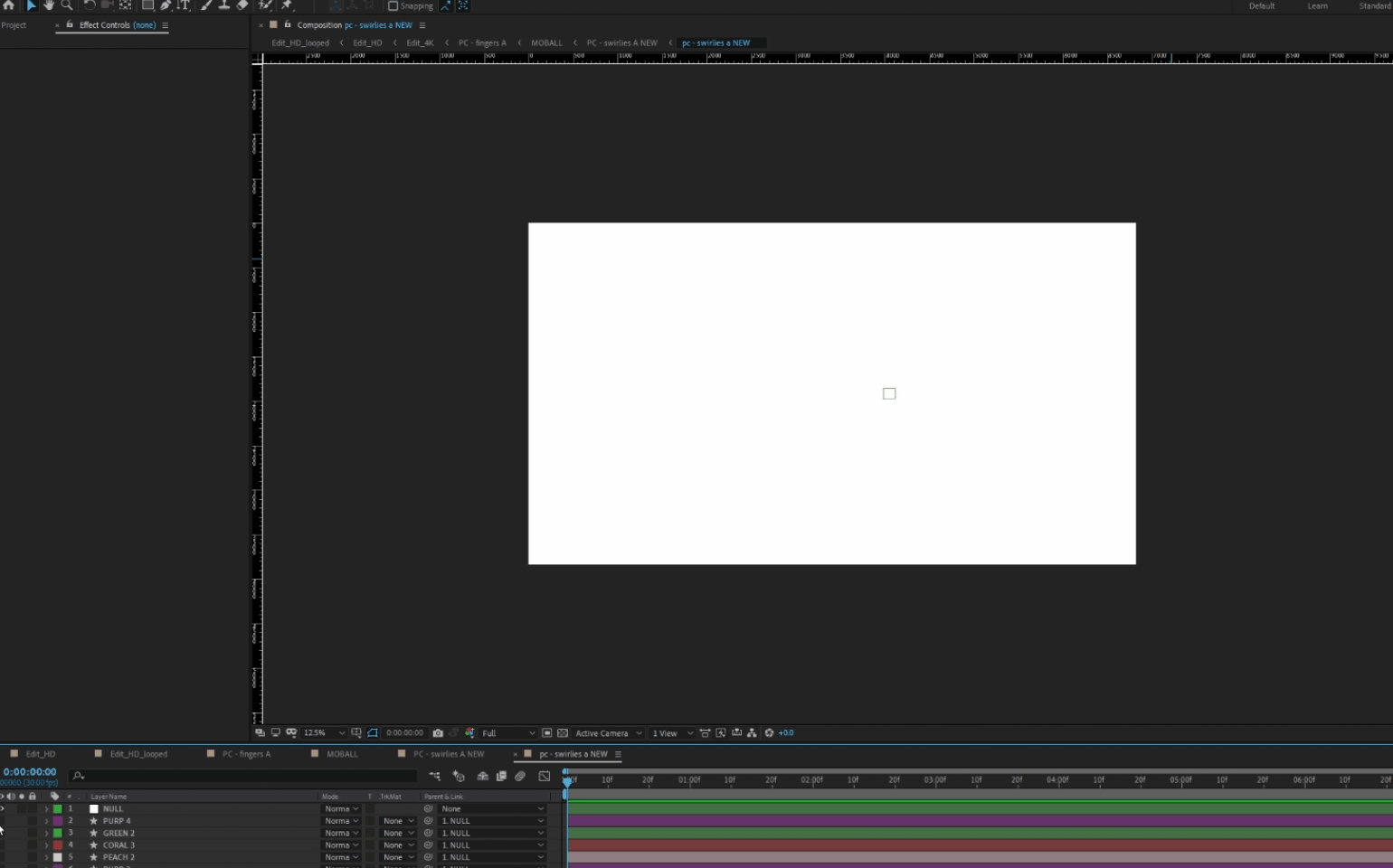This screenshot has height=868, width=1393.
Task: Select the Rotation tool
Action: (x=90, y=5)
